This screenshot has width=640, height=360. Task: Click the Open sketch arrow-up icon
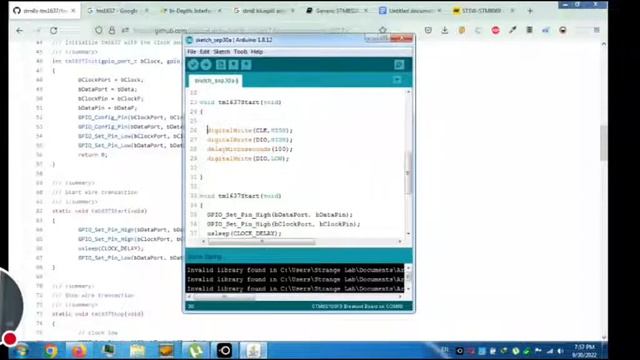[233, 64]
